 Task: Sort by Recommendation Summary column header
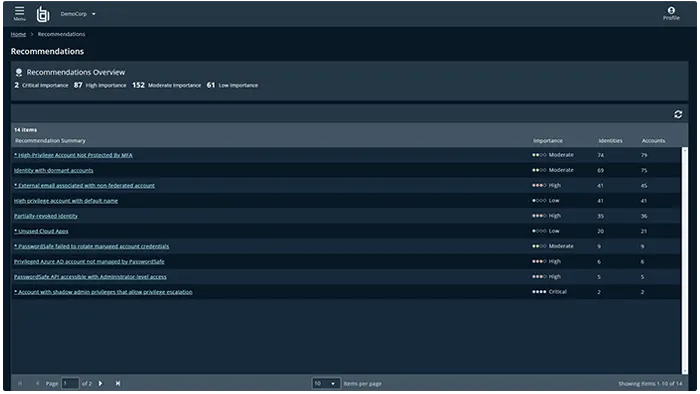(50, 141)
